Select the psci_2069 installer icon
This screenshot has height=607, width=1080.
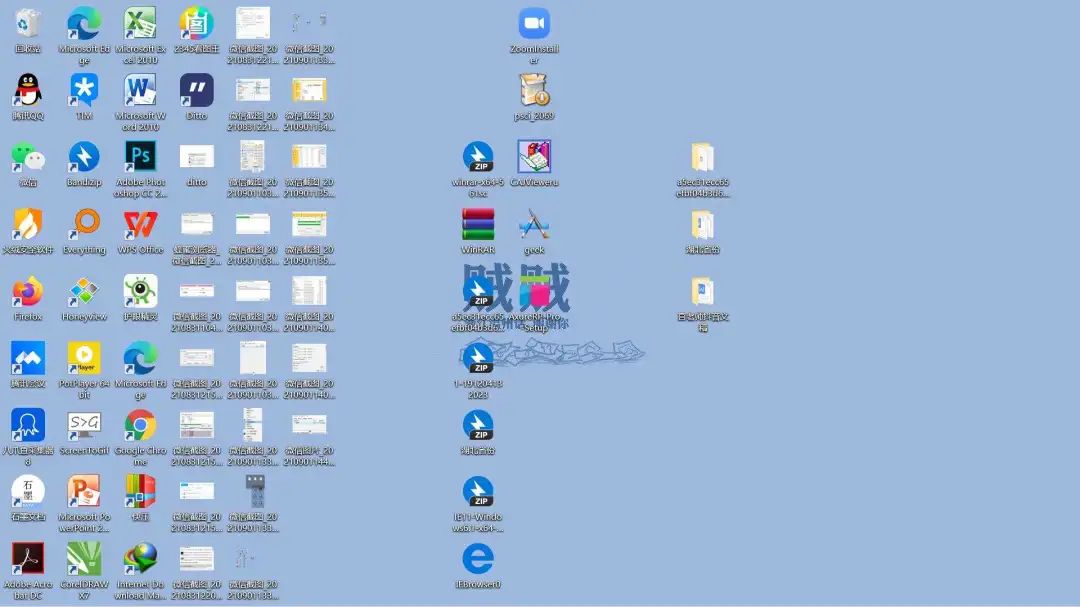point(534,91)
